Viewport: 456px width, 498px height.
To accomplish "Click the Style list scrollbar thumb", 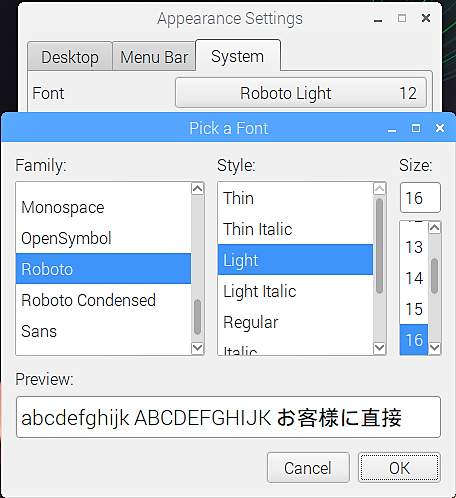I will coord(379,246).
